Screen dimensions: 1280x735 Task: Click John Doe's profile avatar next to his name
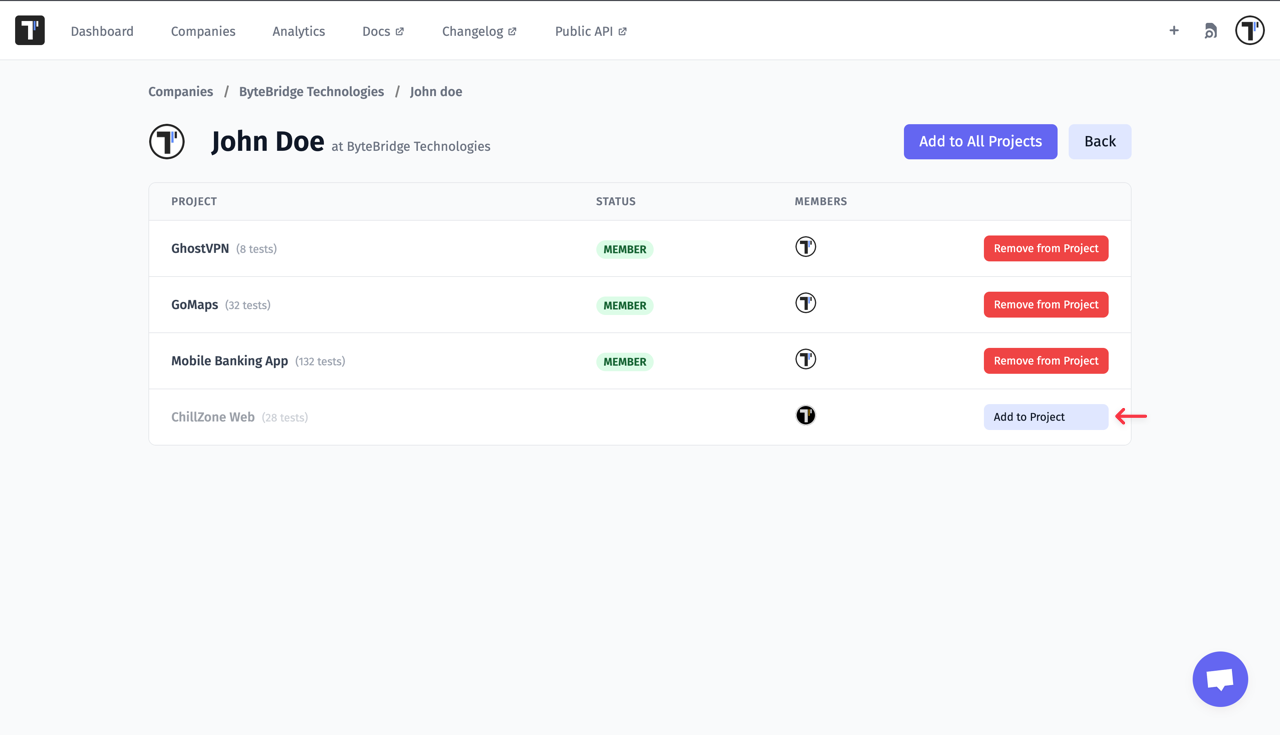pos(167,141)
